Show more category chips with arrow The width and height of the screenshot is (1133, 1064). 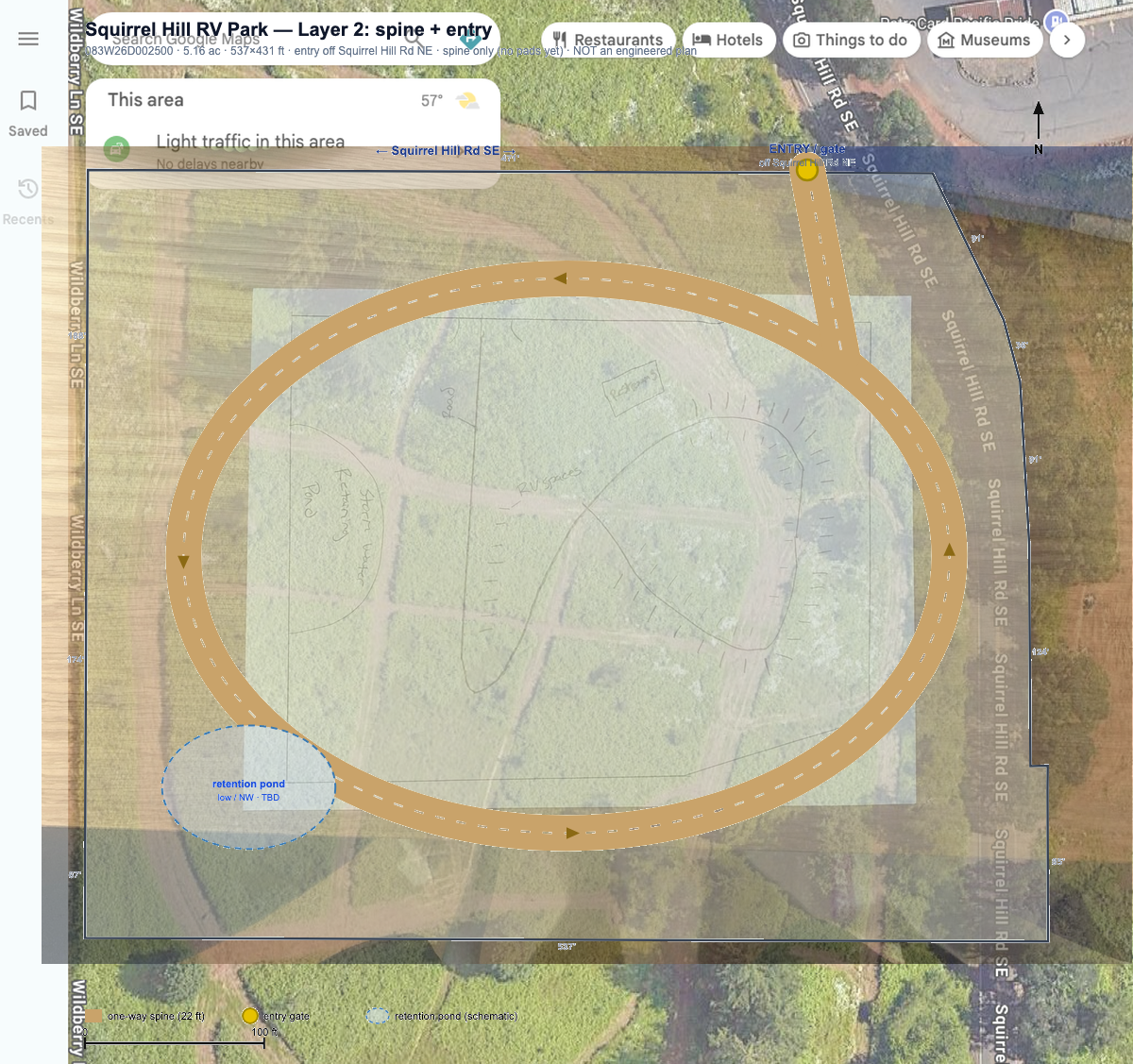[x=1067, y=40]
